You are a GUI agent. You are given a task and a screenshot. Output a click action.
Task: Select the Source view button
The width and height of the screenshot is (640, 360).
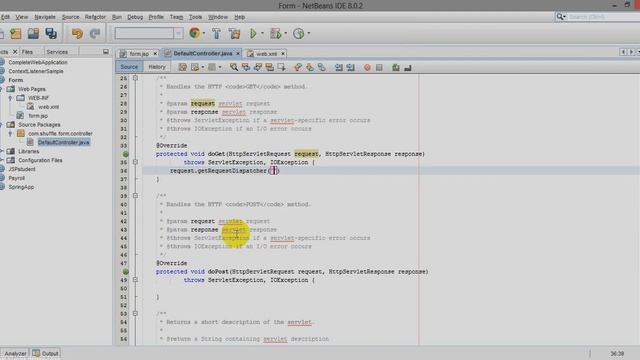click(129, 67)
